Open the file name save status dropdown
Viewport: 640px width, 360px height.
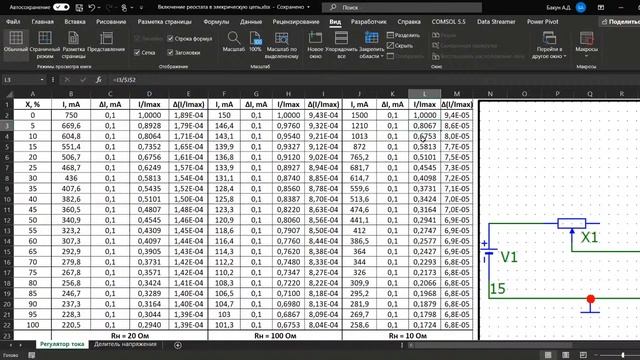(308, 7)
